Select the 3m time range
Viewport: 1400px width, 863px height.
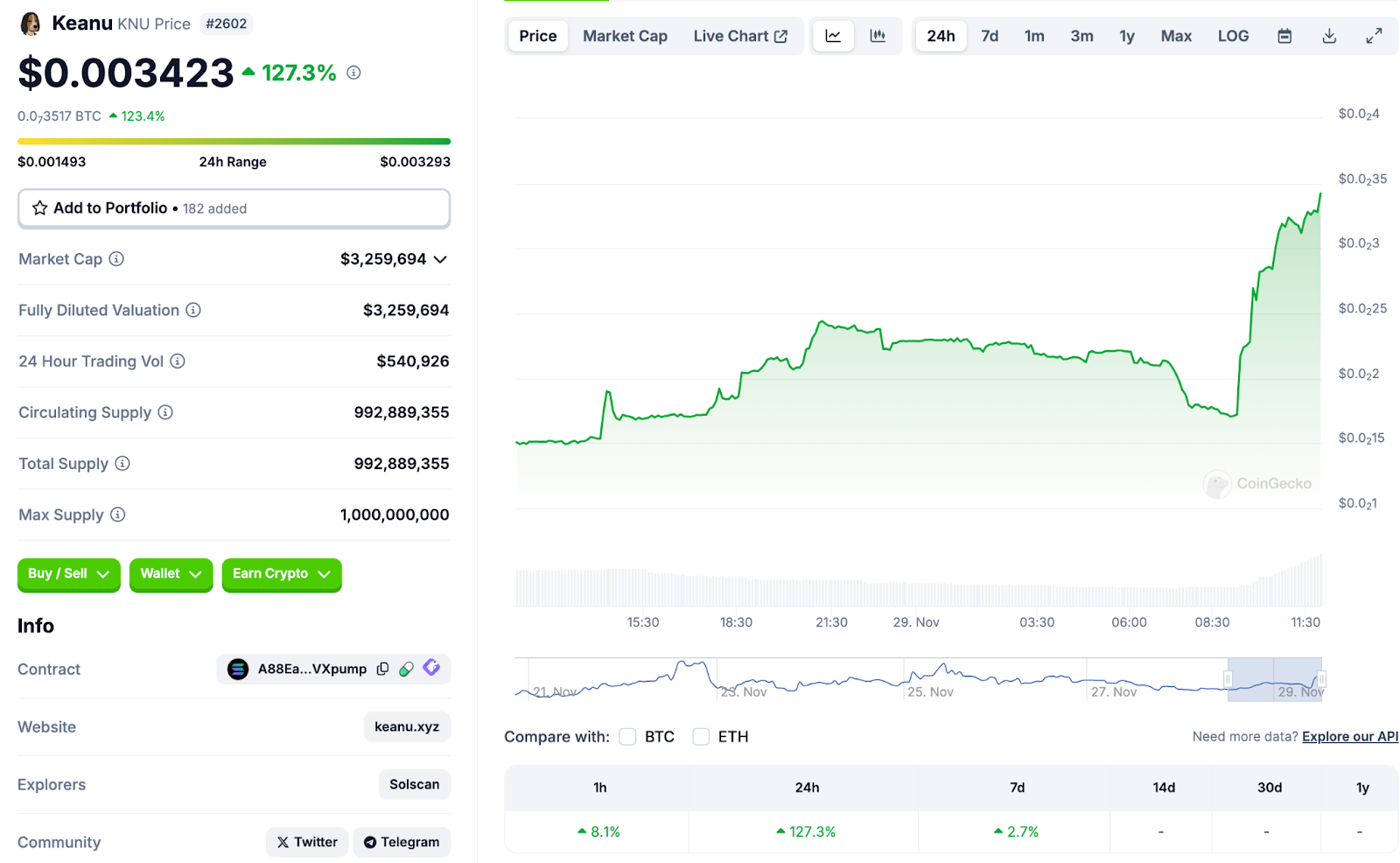coord(1081,36)
